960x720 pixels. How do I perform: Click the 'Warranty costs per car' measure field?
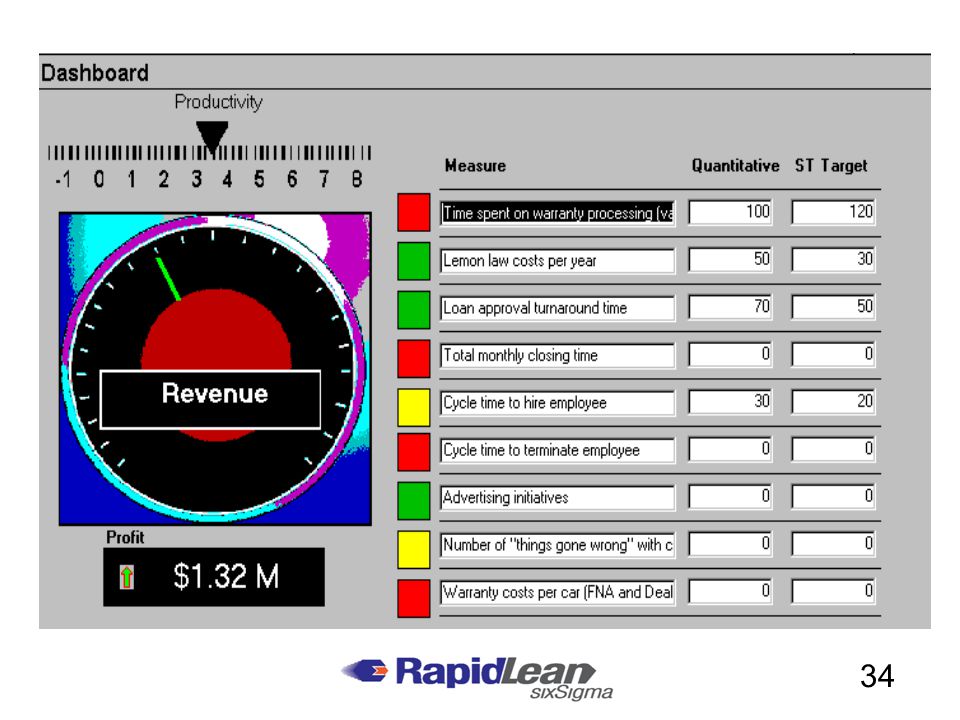pos(557,593)
